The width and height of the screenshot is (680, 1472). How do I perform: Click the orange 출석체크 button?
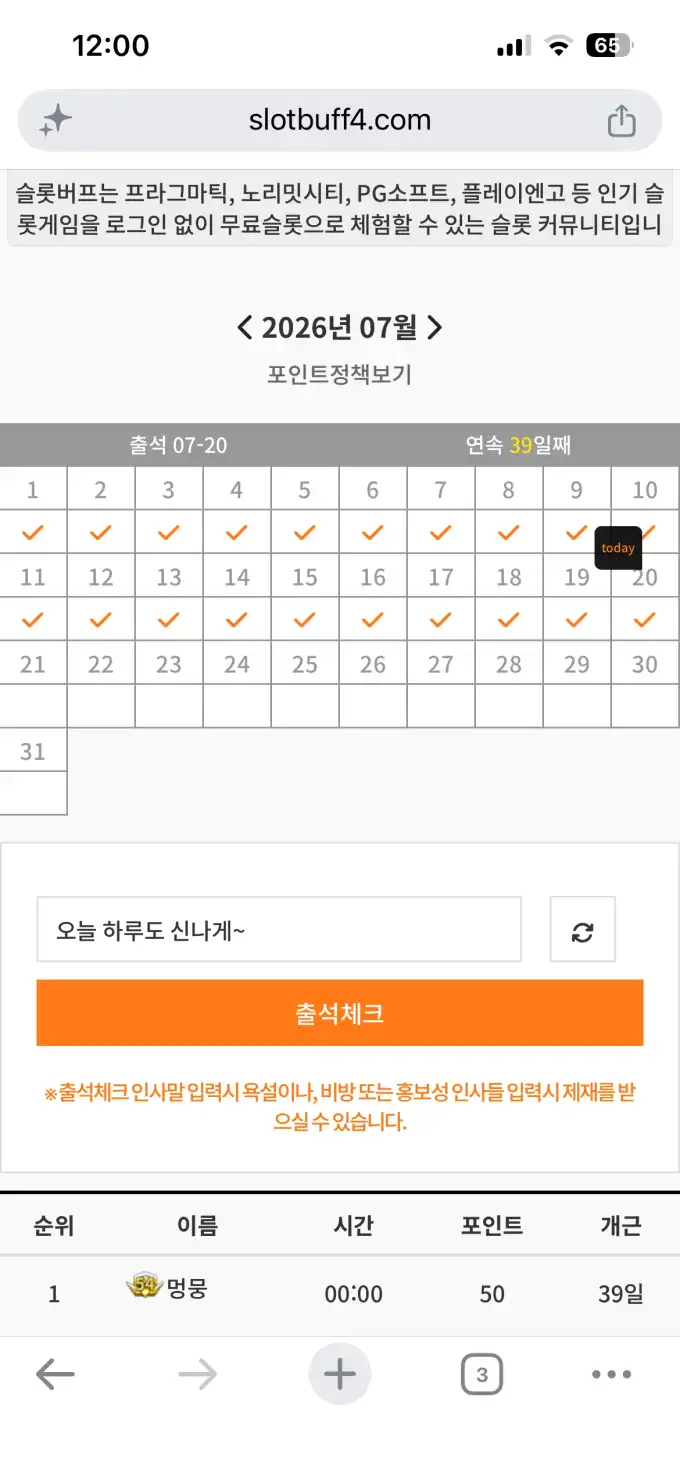[340, 1013]
